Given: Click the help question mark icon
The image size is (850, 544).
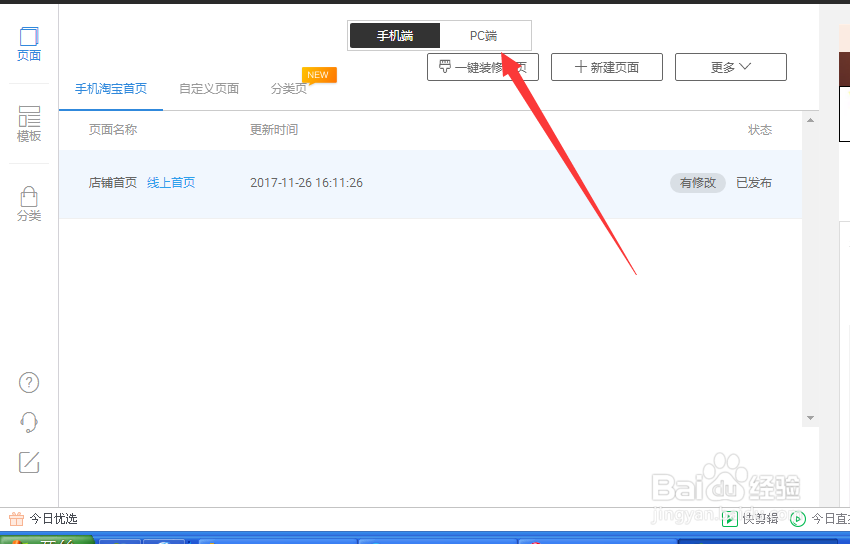Looking at the screenshot, I should tap(29, 383).
